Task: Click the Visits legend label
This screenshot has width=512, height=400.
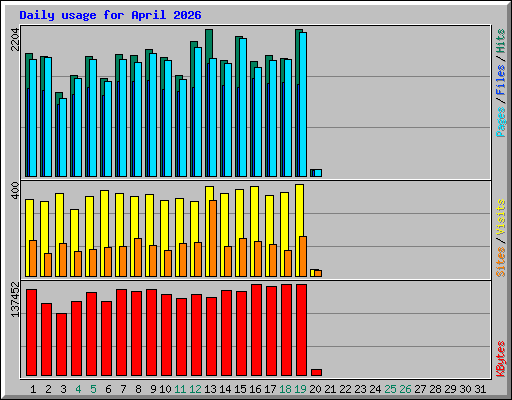Action: click(x=501, y=217)
